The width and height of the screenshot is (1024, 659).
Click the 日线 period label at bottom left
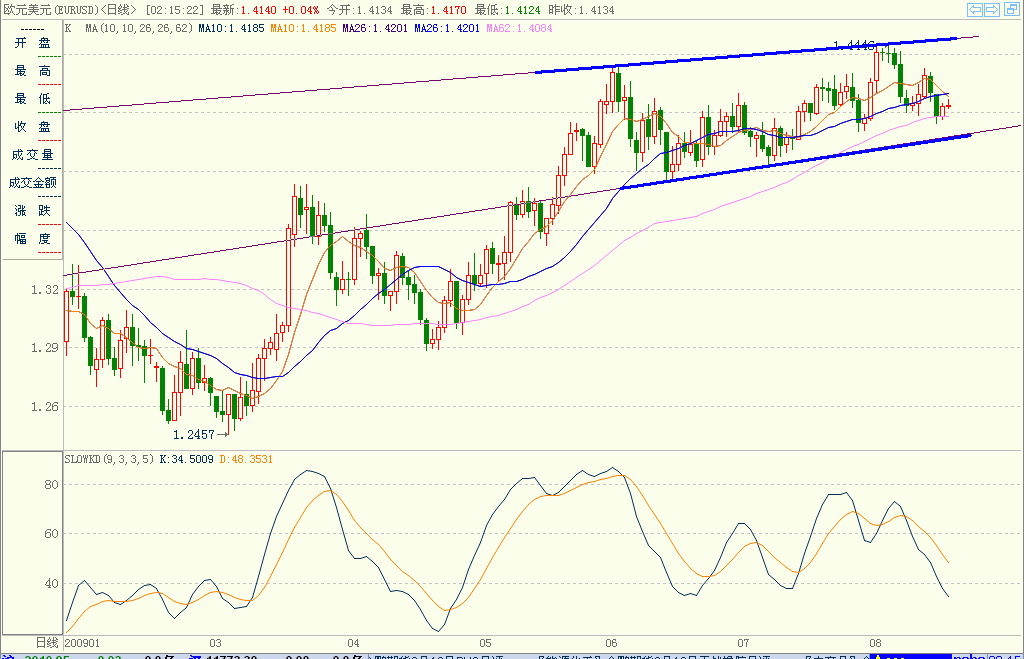pyautogui.click(x=46, y=643)
